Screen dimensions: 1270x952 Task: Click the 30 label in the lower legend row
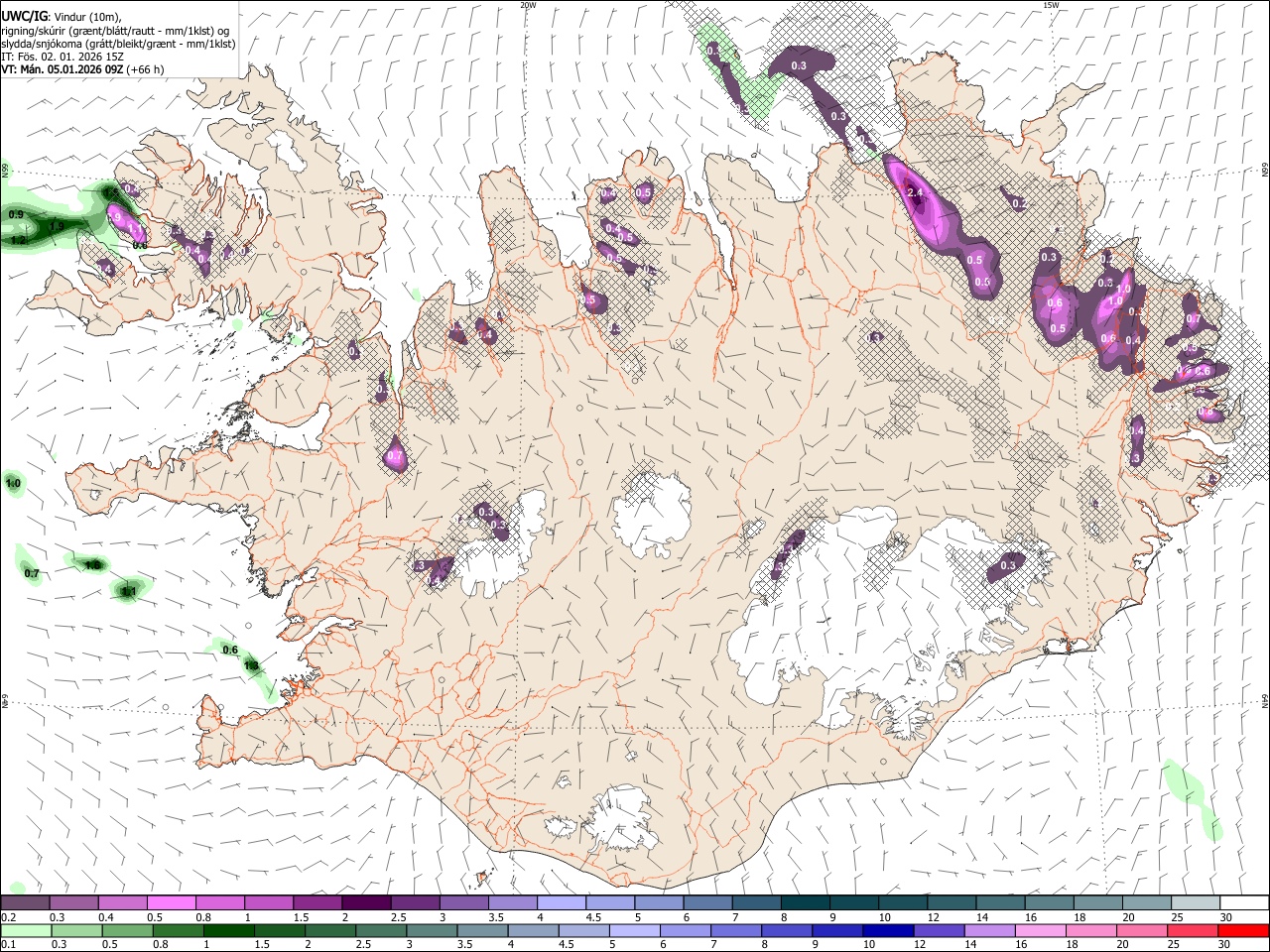coord(1223,944)
